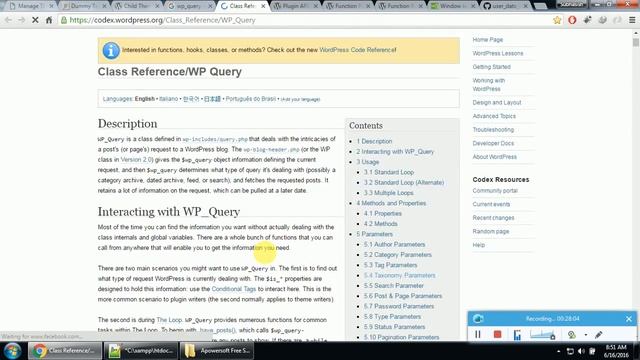Jump to 5.4 Taxonomy Parameters
Image resolution: width=640 pixels, height=360 pixels.
tap(400, 276)
